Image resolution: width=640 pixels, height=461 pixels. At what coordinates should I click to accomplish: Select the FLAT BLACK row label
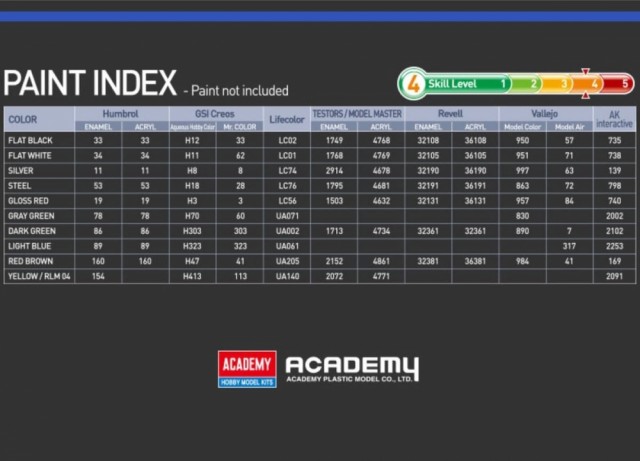(x=31, y=140)
